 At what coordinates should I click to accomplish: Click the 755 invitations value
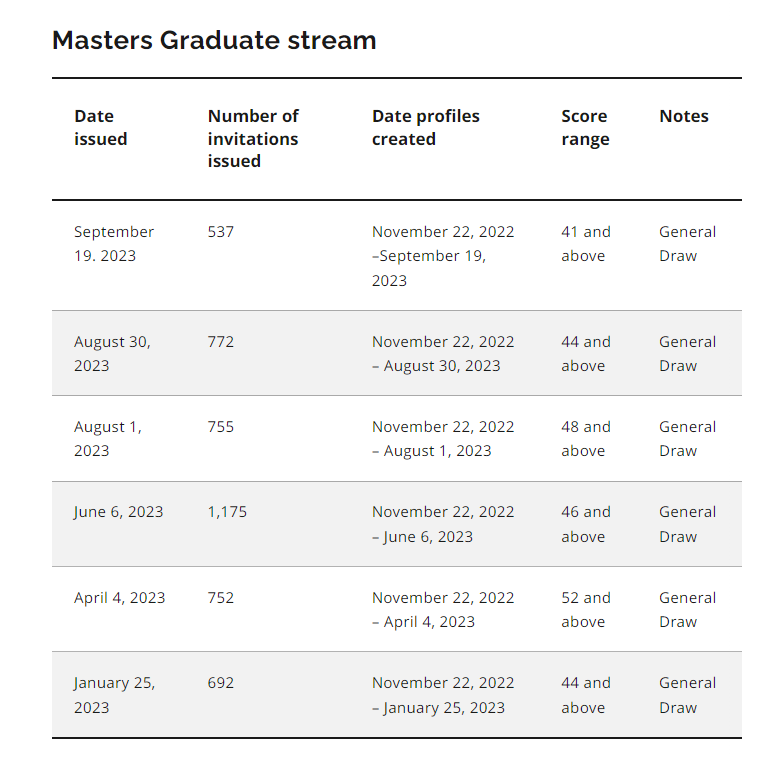coord(220,427)
